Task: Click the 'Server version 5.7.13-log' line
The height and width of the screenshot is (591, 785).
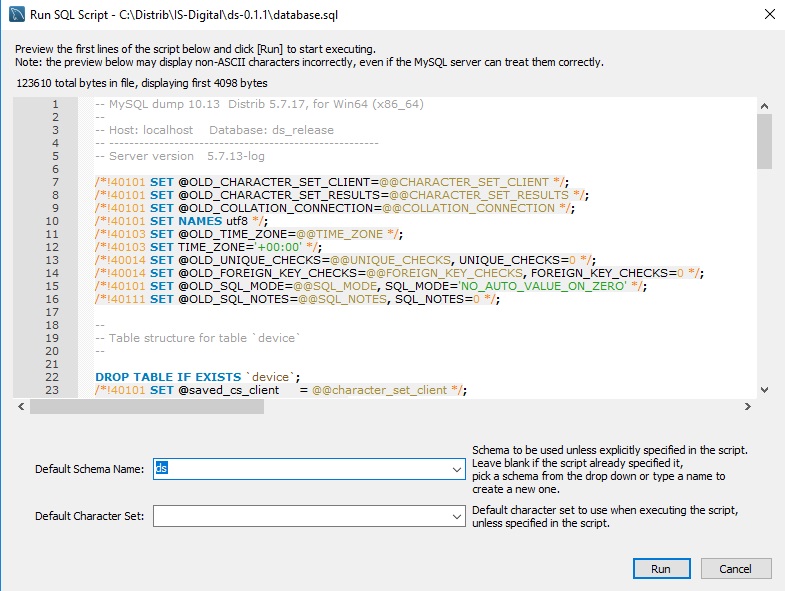Action: (x=180, y=156)
